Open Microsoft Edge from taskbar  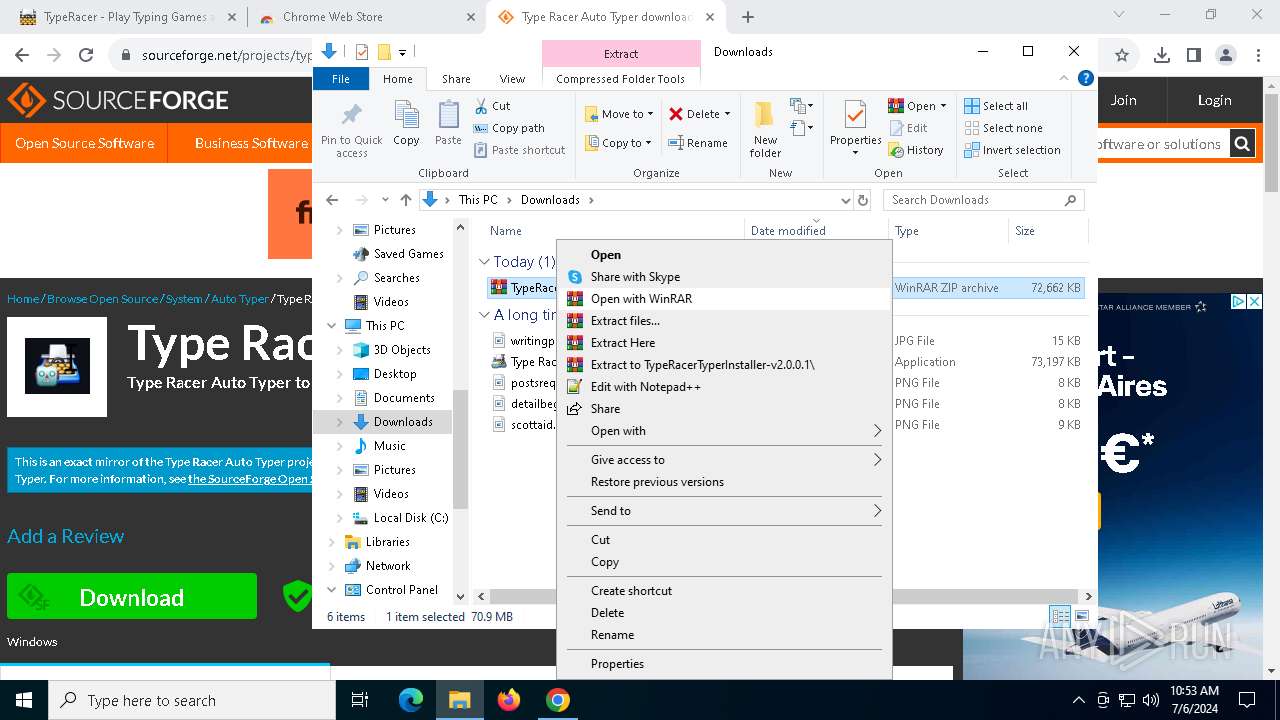(x=411, y=700)
